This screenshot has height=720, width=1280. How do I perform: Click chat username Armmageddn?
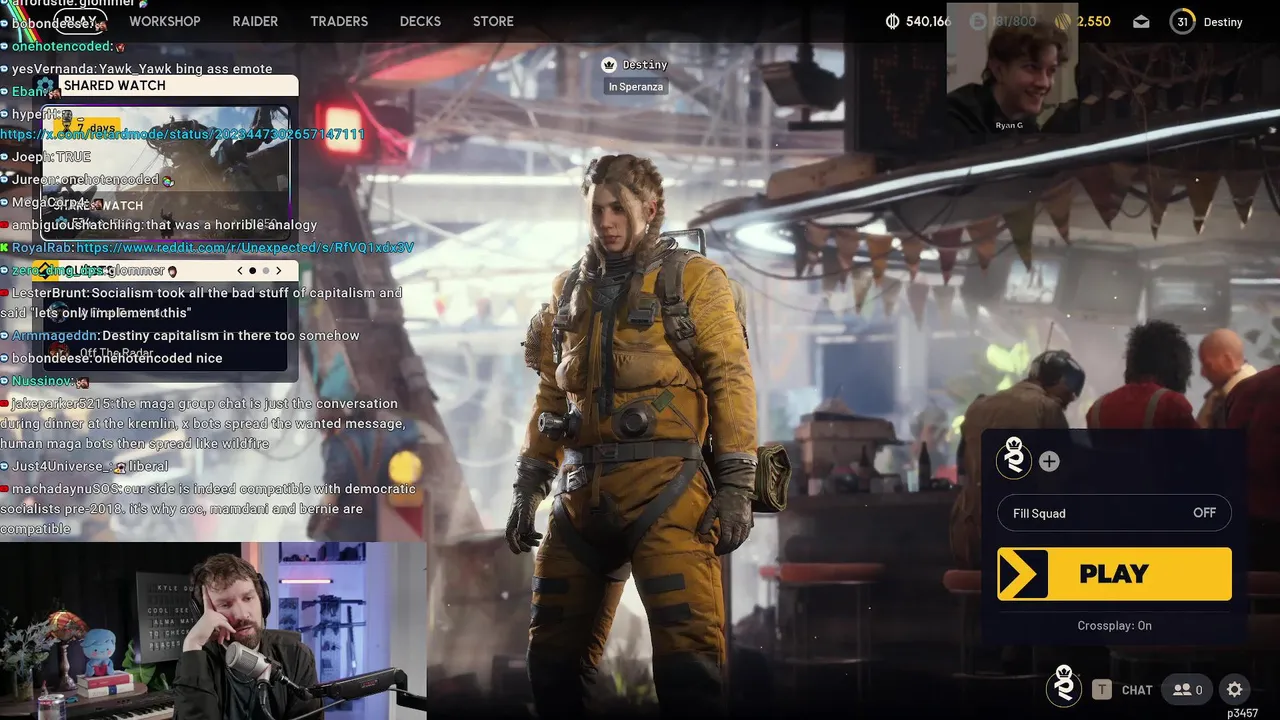pyautogui.click(x=54, y=335)
